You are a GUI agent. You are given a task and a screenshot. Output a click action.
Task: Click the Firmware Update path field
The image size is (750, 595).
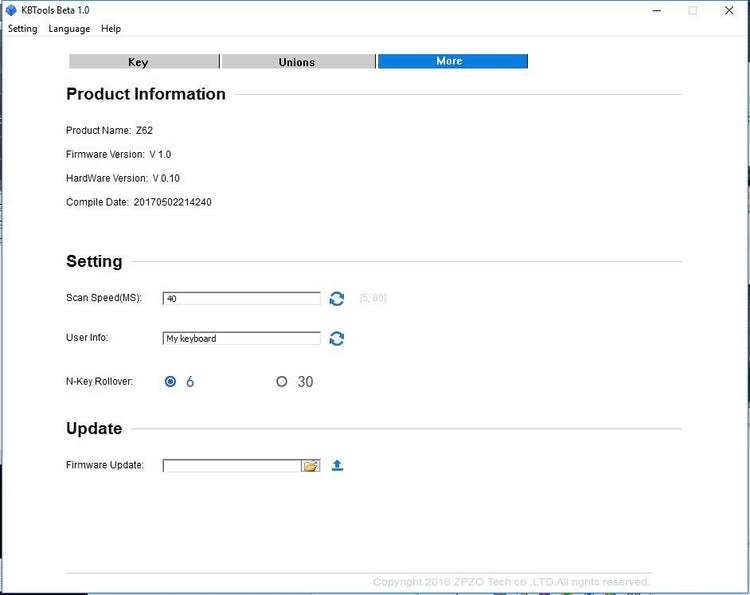point(232,466)
